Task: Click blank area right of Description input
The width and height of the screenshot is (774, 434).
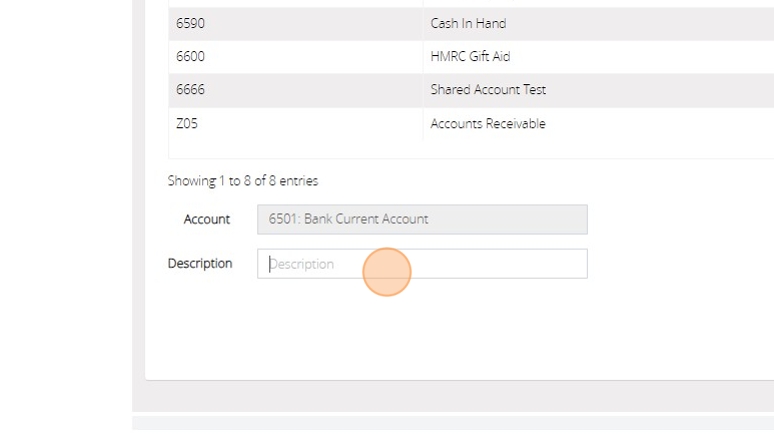Action: (680, 264)
